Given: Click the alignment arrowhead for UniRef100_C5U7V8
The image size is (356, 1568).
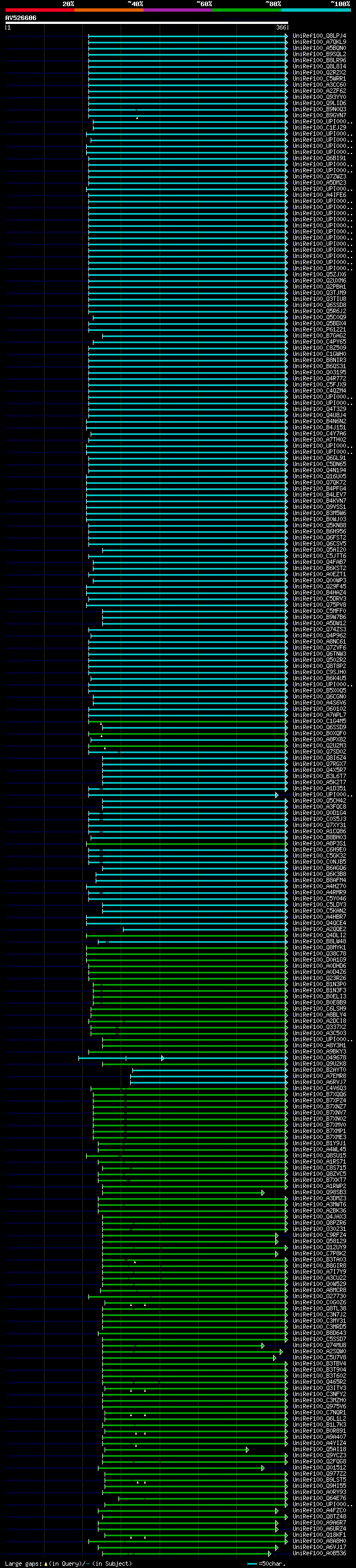Looking at the screenshot, I should pyautogui.click(x=274, y=1357).
